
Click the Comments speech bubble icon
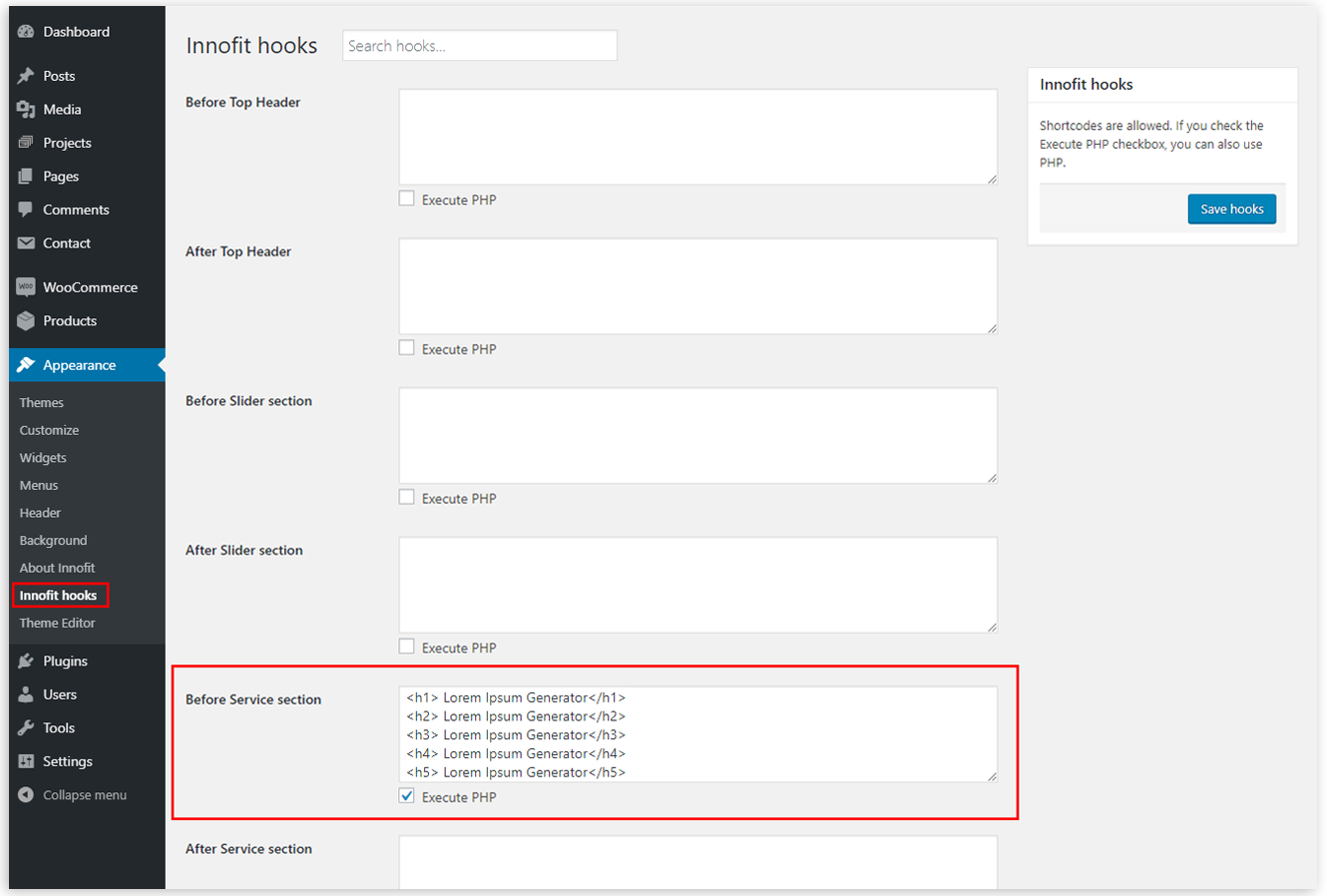click(x=26, y=210)
